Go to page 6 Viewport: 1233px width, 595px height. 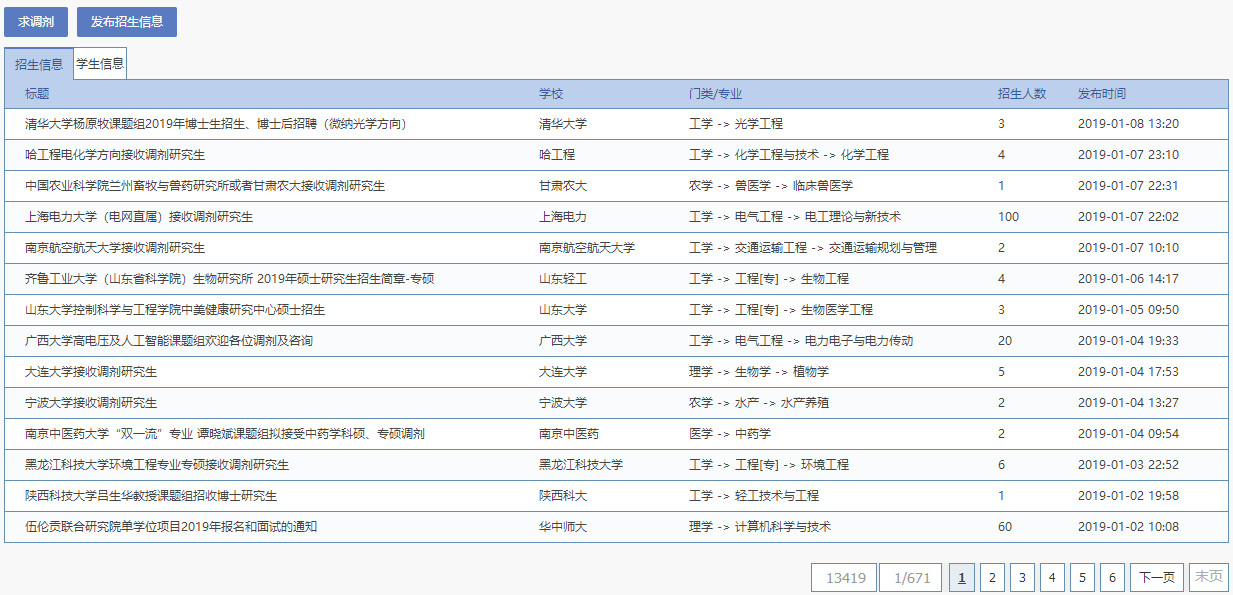(x=1112, y=578)
